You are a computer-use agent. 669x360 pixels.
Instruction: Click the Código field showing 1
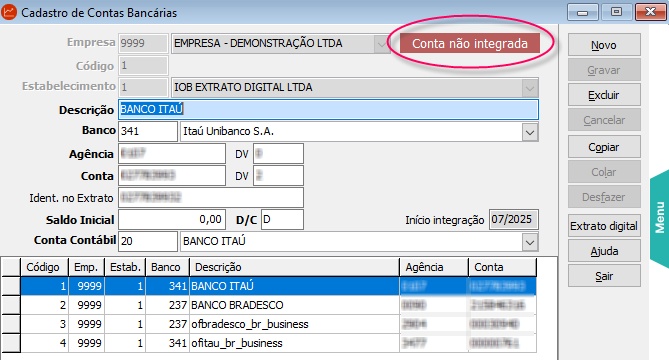143,66
